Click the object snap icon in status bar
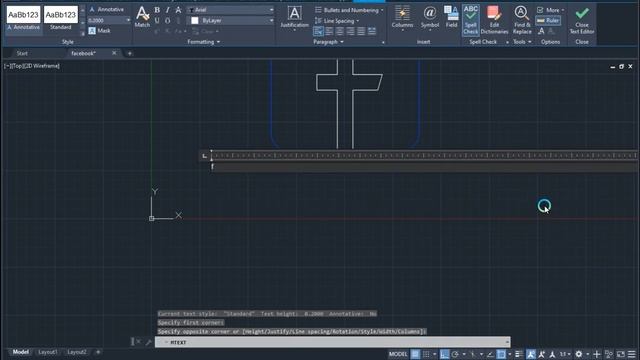640x360 pixels. point(501,354)
